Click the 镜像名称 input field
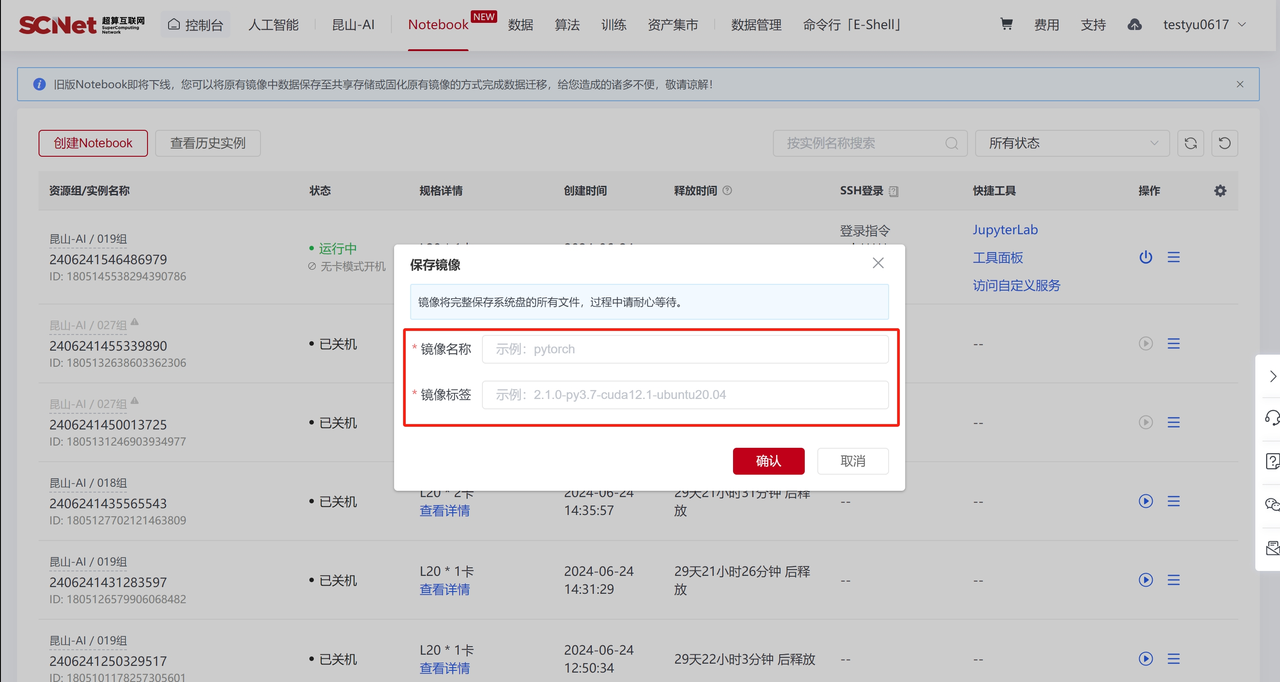The image size is (1280, 682). [x=685, y=349]
